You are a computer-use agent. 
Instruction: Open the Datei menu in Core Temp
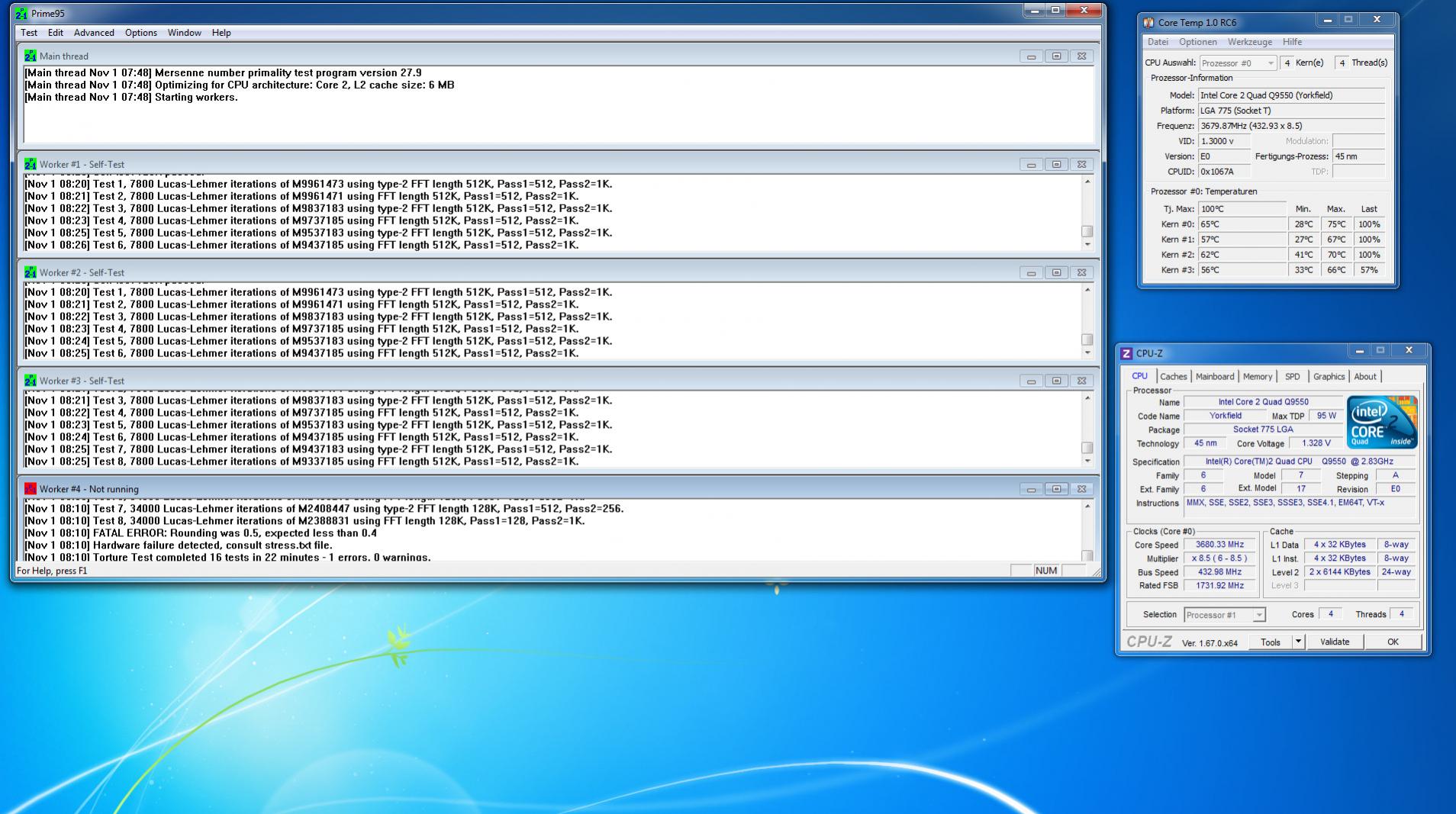(x=1158, y=42)
